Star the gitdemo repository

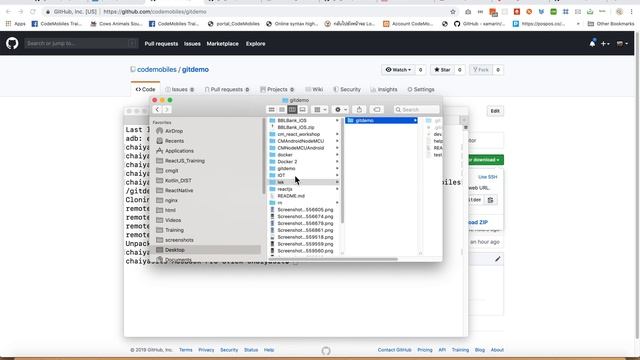[x=442, y=70]
